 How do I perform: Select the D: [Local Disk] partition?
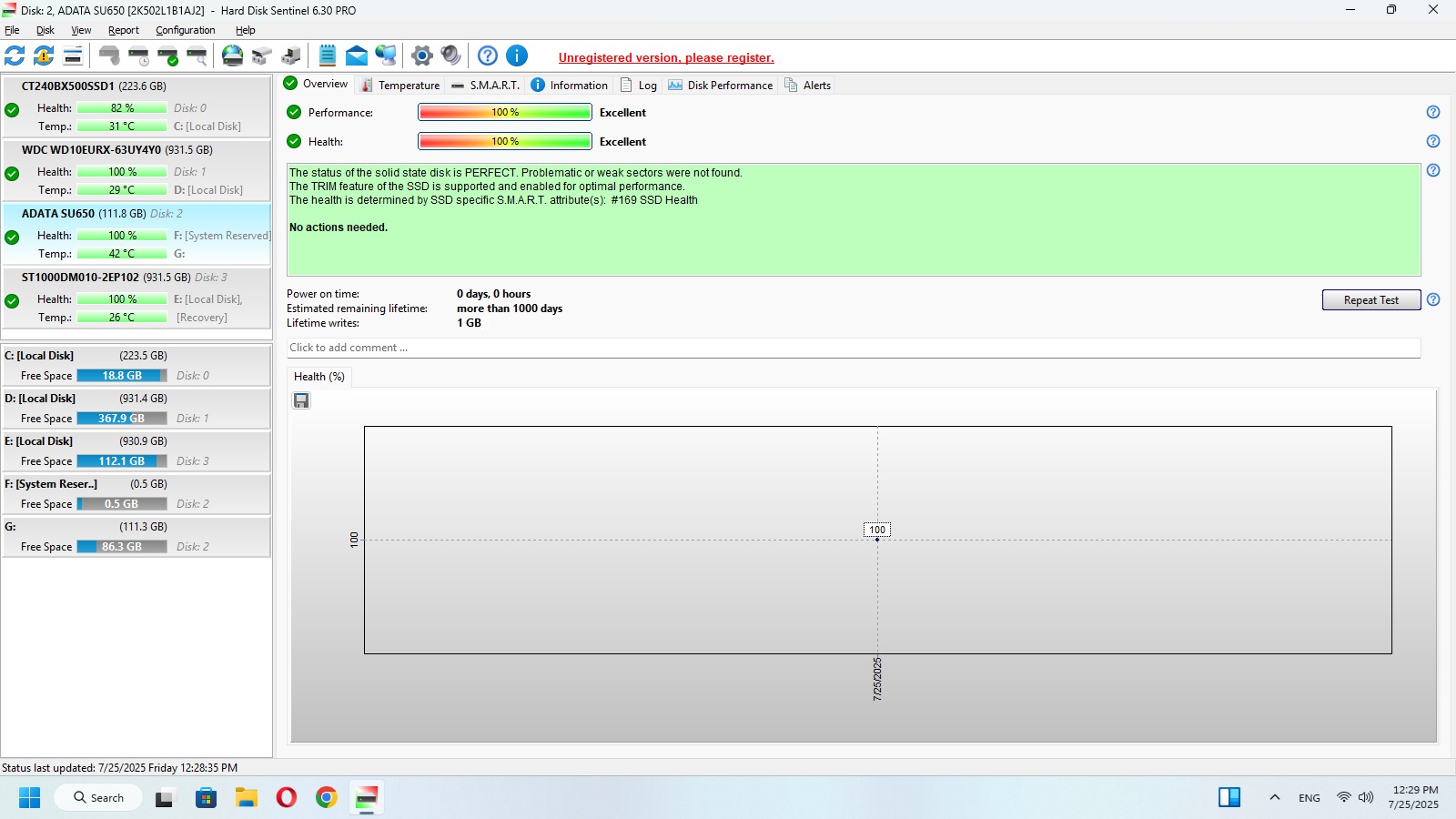[x=136, y=408]
